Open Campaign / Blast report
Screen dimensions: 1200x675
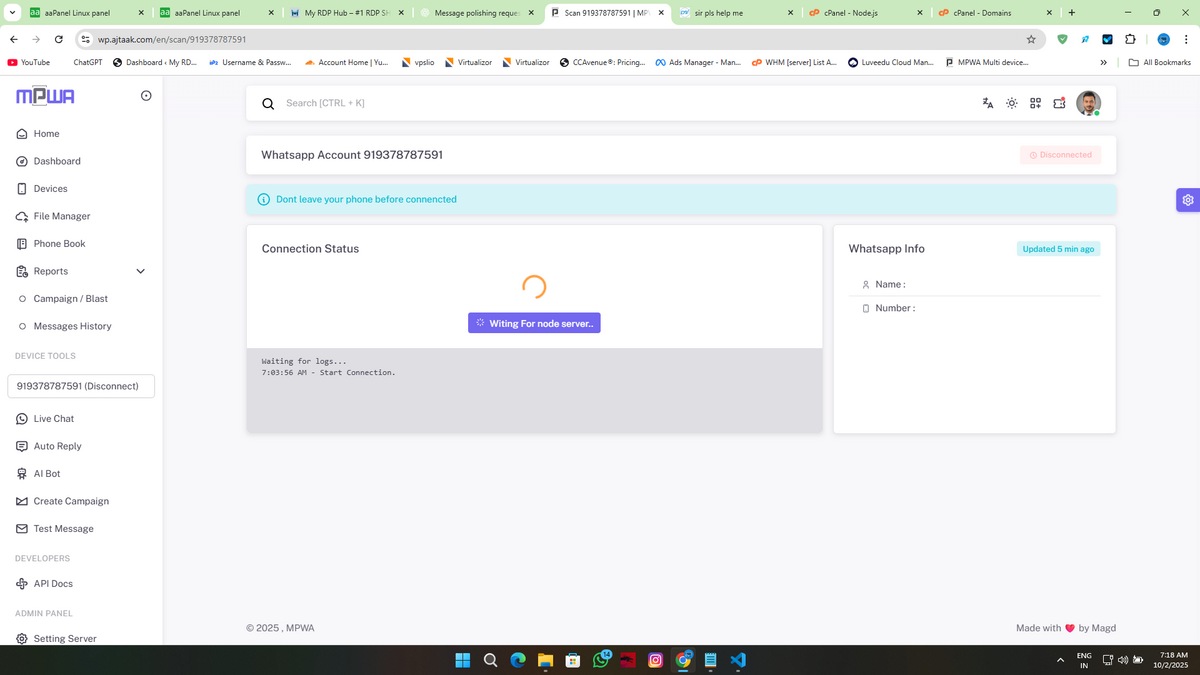click(70, 299)
